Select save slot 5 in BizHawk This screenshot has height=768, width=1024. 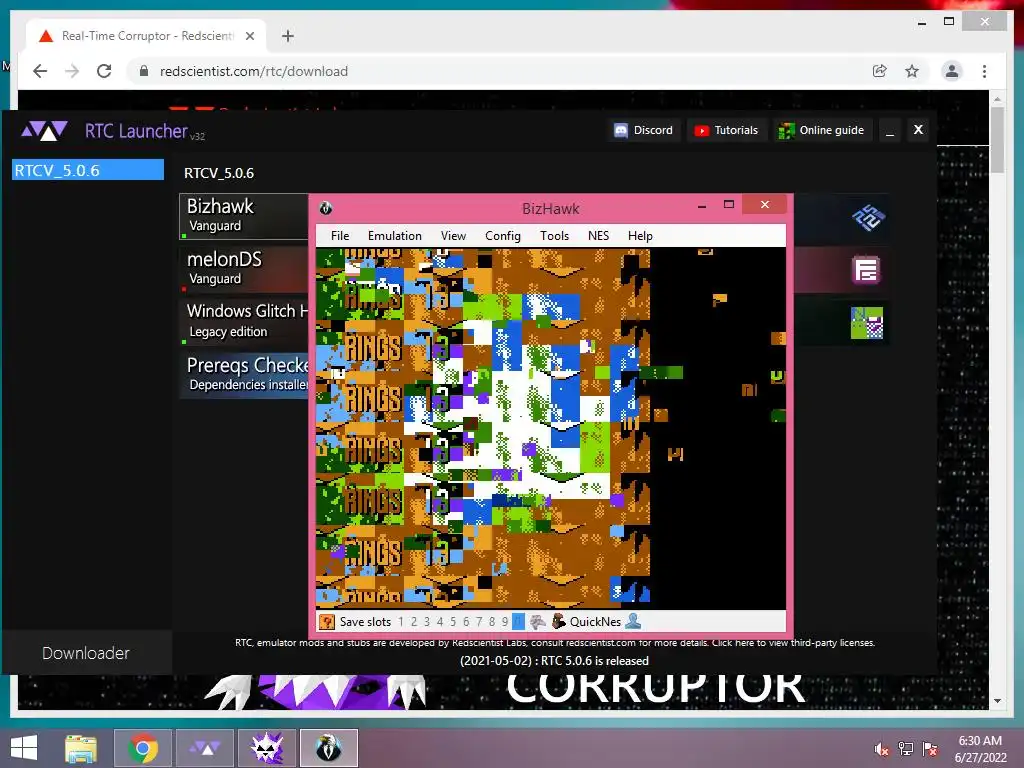(x=453, y=622)
